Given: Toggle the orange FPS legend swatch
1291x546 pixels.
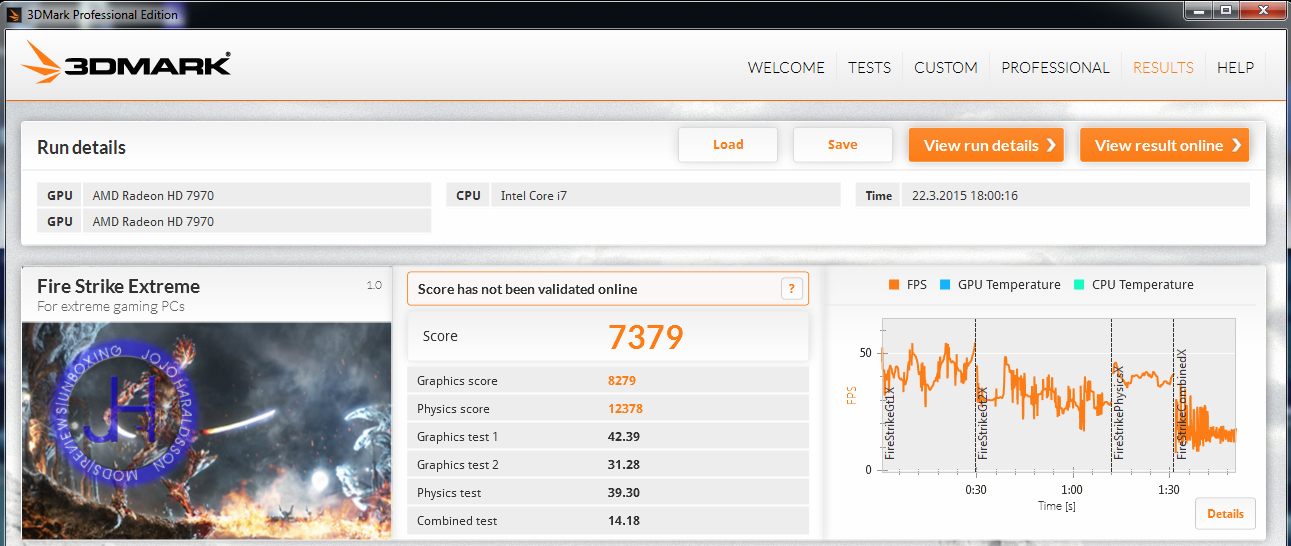Looking at the screenshot, I should coord(894,285).
